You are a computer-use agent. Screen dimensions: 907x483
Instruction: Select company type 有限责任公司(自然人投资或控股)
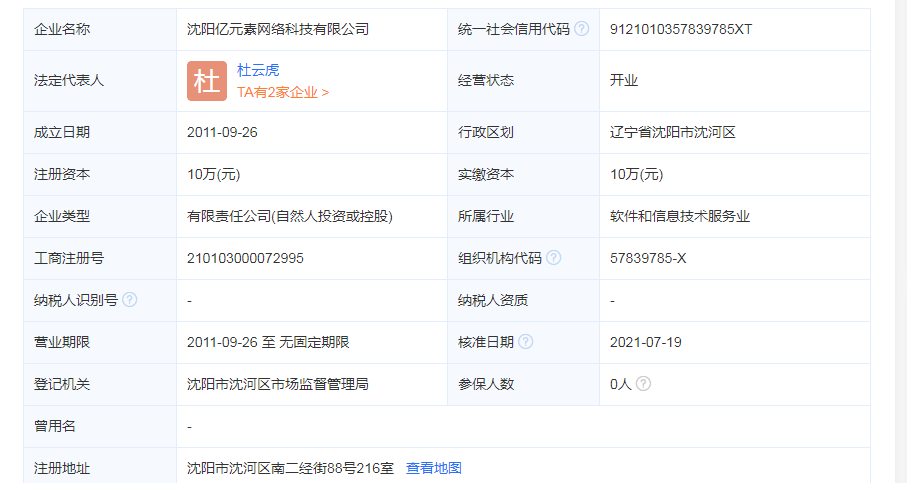290,216
